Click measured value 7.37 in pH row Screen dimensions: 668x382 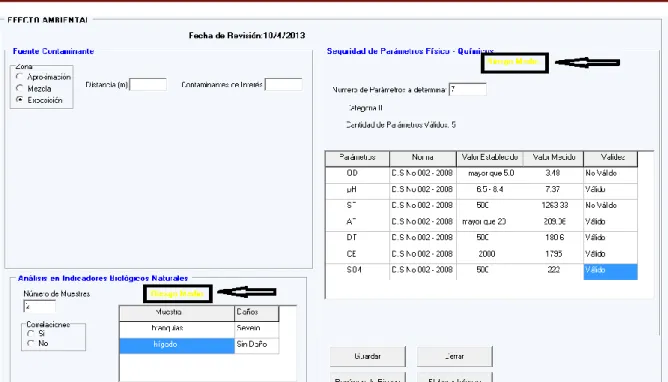[x=553, y=189]
